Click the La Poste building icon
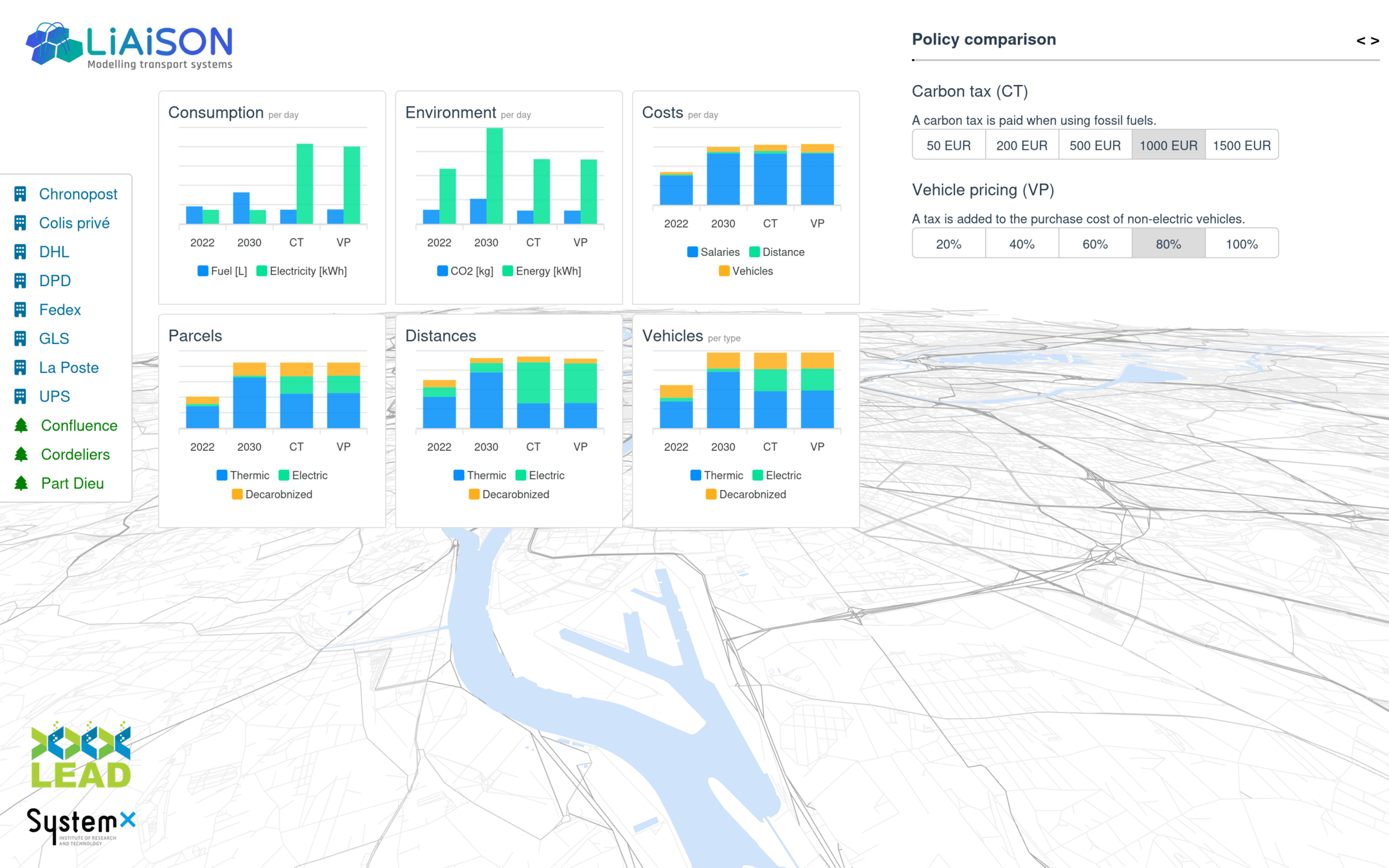1389x868 pixels. tap(21, 368)
